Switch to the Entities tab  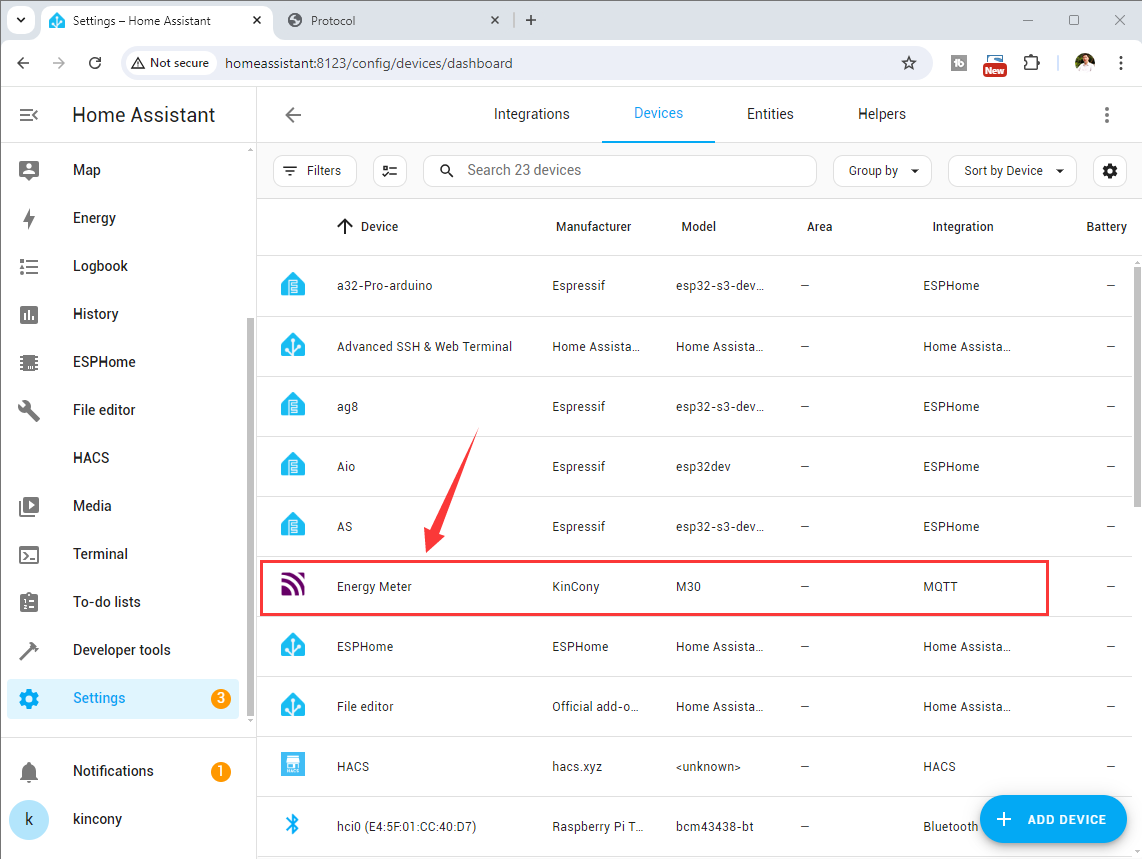point(770,114)
